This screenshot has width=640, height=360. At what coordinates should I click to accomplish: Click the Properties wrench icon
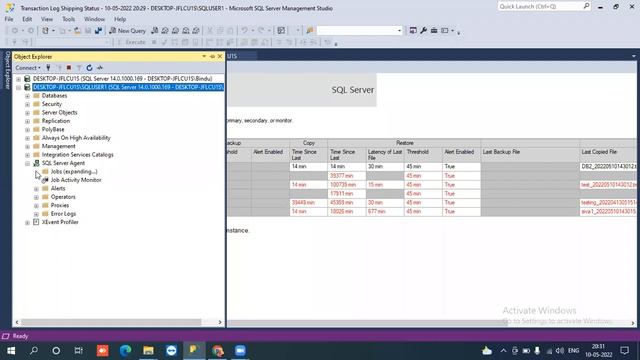[x=424, y=31]
